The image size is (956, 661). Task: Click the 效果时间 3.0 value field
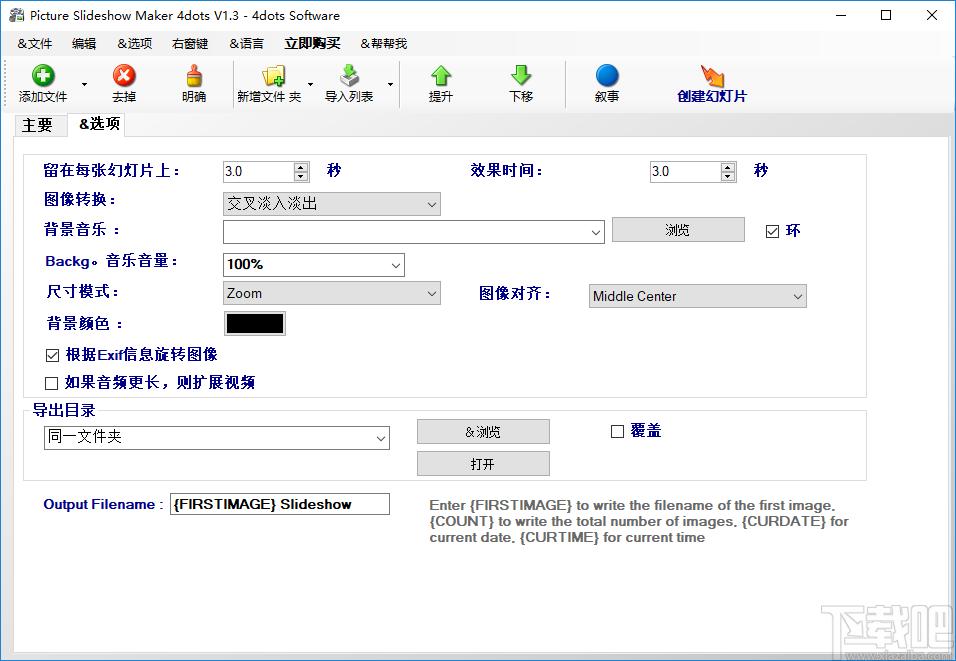coord(685,171)
